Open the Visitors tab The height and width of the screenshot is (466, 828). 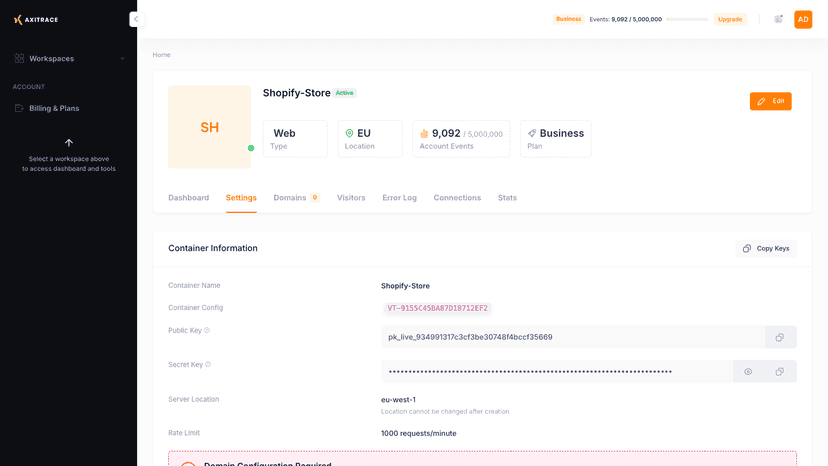pos(351,198)
